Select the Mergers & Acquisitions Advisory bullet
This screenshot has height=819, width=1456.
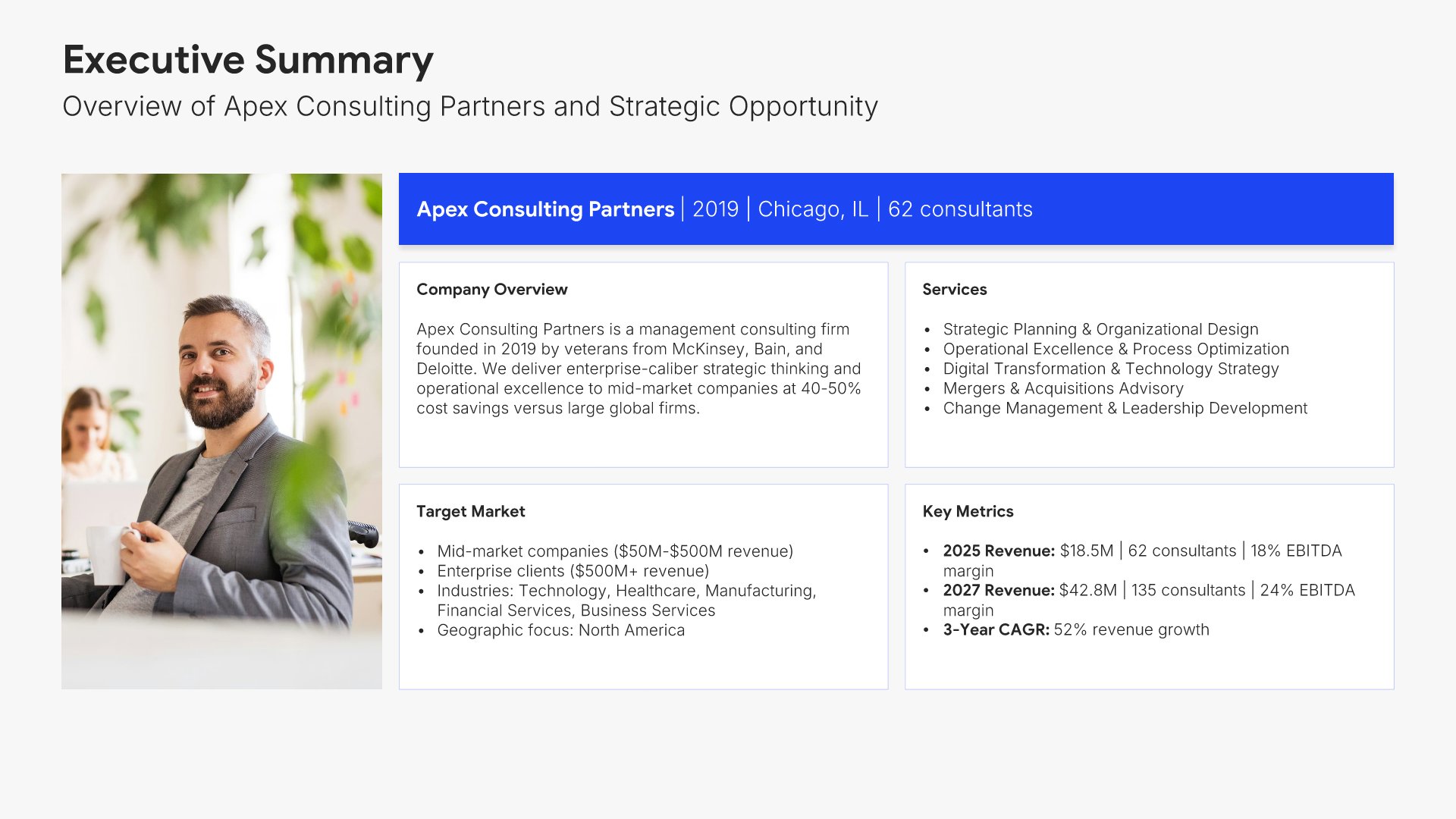click(1062, 388)
